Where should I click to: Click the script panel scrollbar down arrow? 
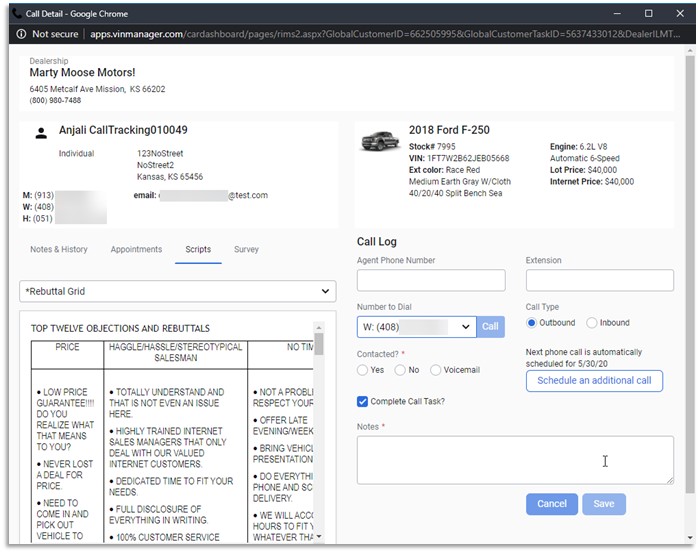coord(319,536)
